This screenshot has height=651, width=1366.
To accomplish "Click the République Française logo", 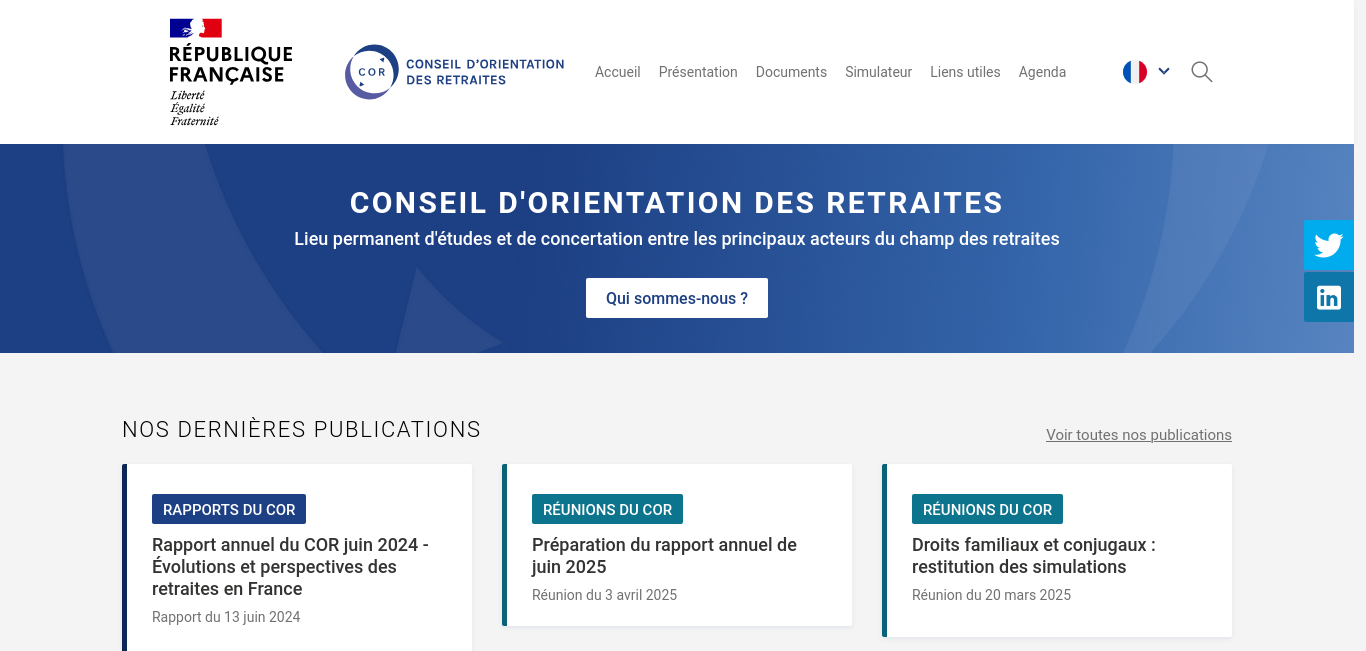I will (x=231, y=72).
